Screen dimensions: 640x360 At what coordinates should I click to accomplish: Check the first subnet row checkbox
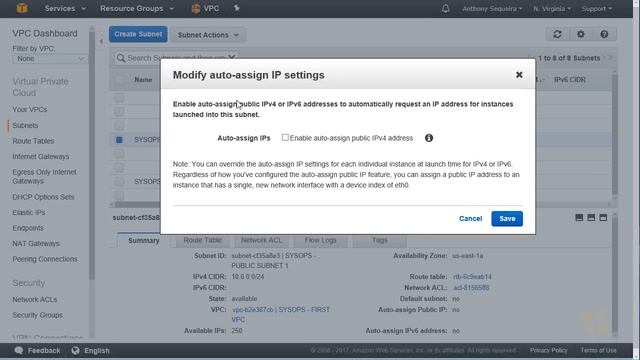click(x=119, y=98)
